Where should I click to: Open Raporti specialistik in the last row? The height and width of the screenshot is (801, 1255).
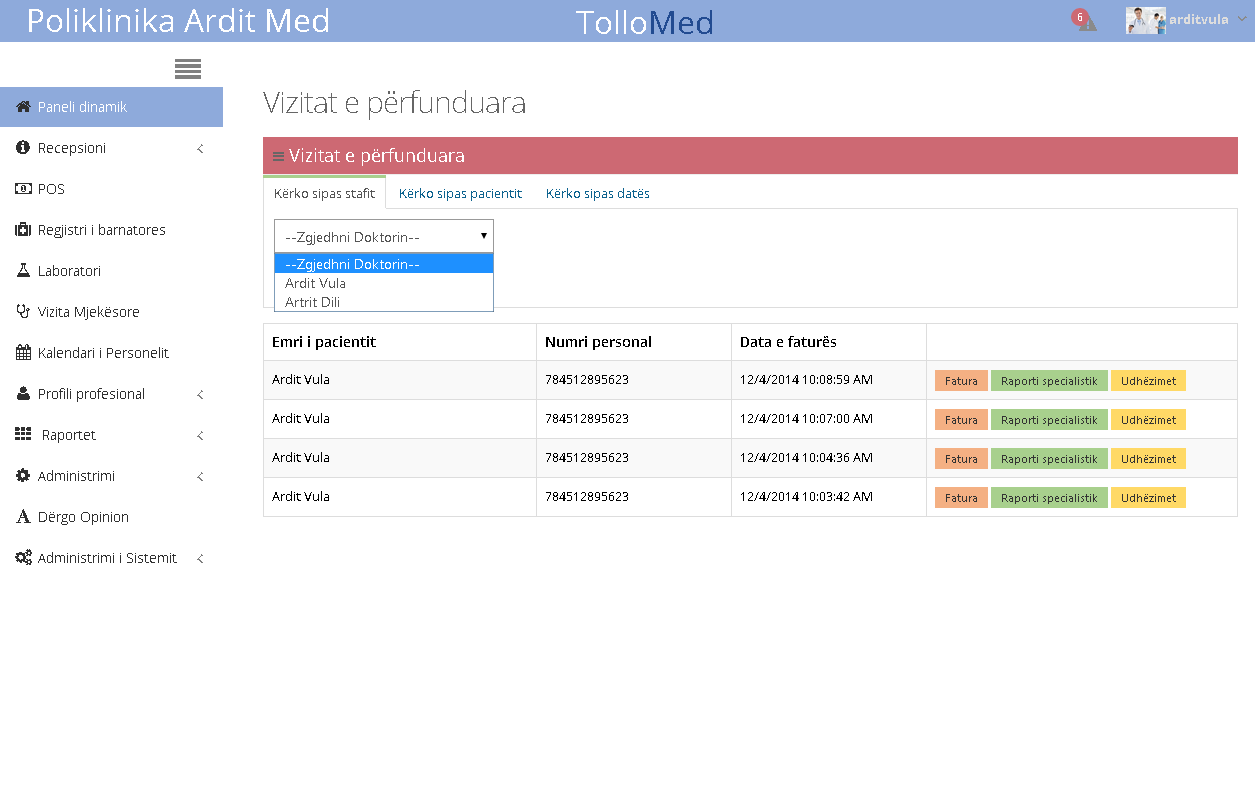point(1049,498)
